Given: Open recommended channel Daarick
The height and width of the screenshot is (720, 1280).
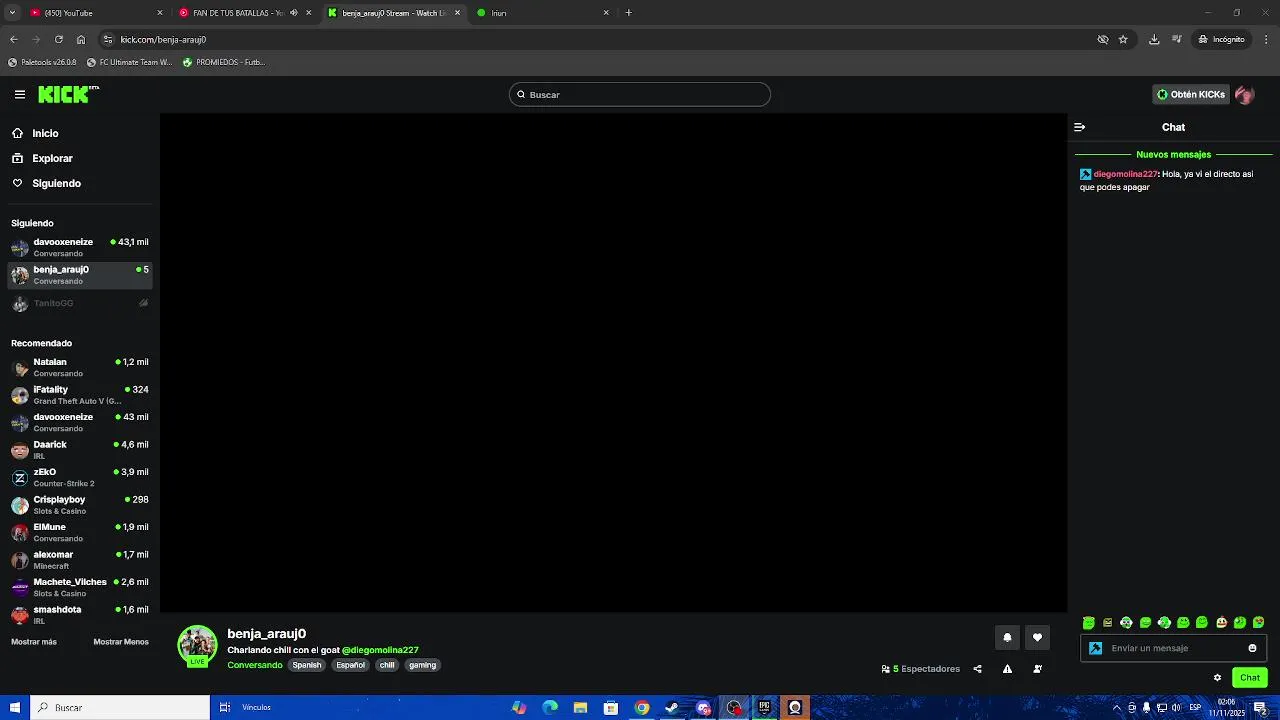Looking at the screenshot, I should tap(80, 450).
